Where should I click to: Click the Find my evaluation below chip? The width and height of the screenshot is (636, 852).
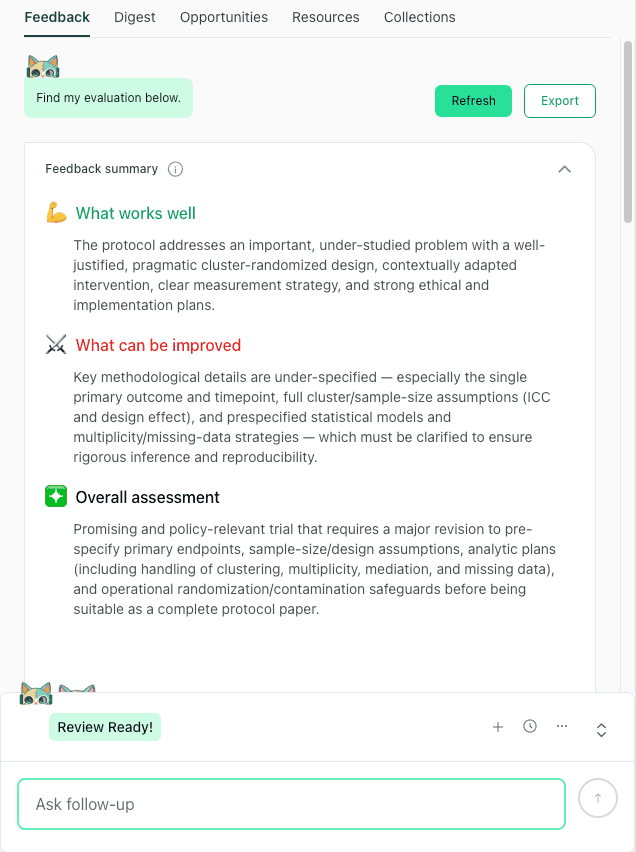coord(108,97)
